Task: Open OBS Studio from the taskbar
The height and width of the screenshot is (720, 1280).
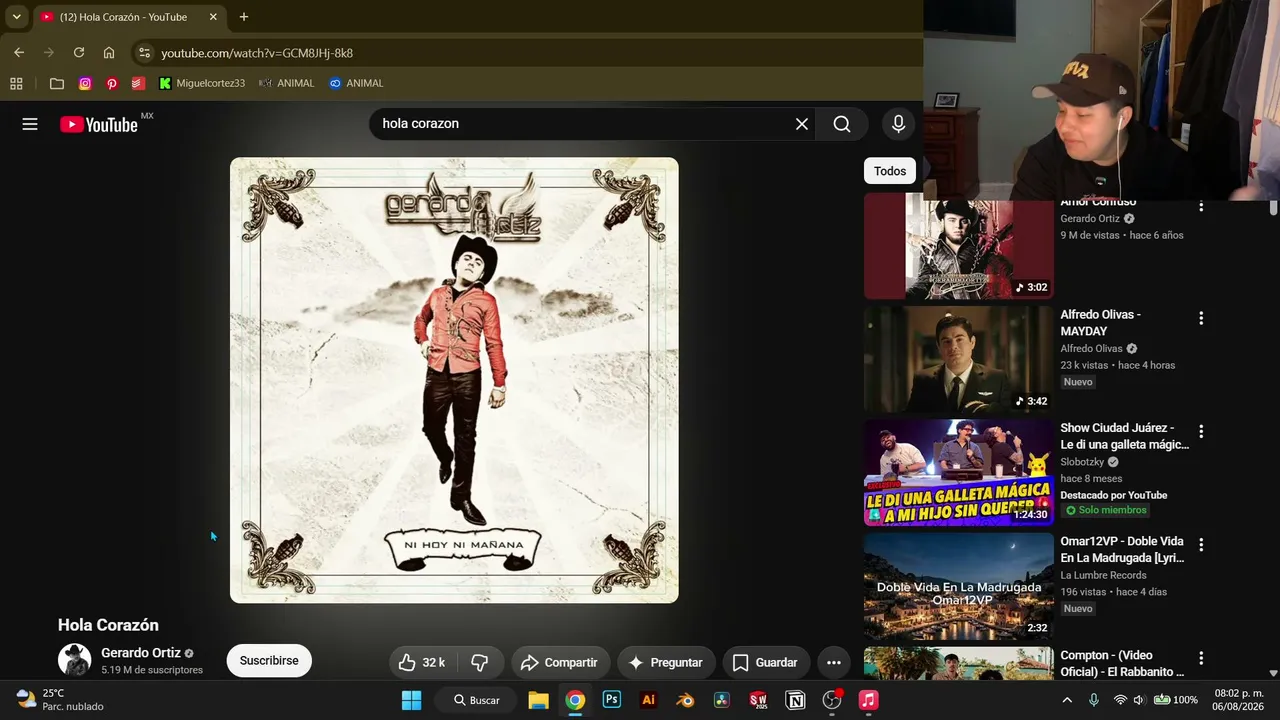Action: point(832,700)
